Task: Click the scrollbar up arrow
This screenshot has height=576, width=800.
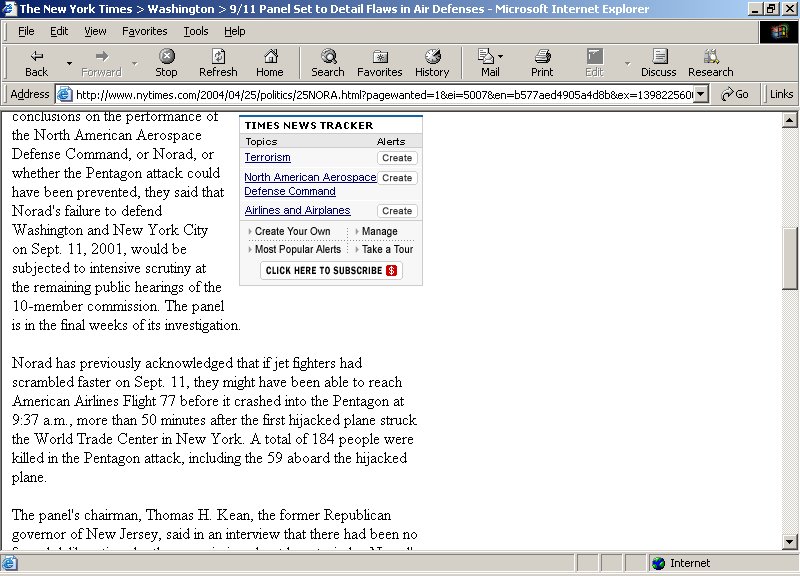Action: (789, 120)
